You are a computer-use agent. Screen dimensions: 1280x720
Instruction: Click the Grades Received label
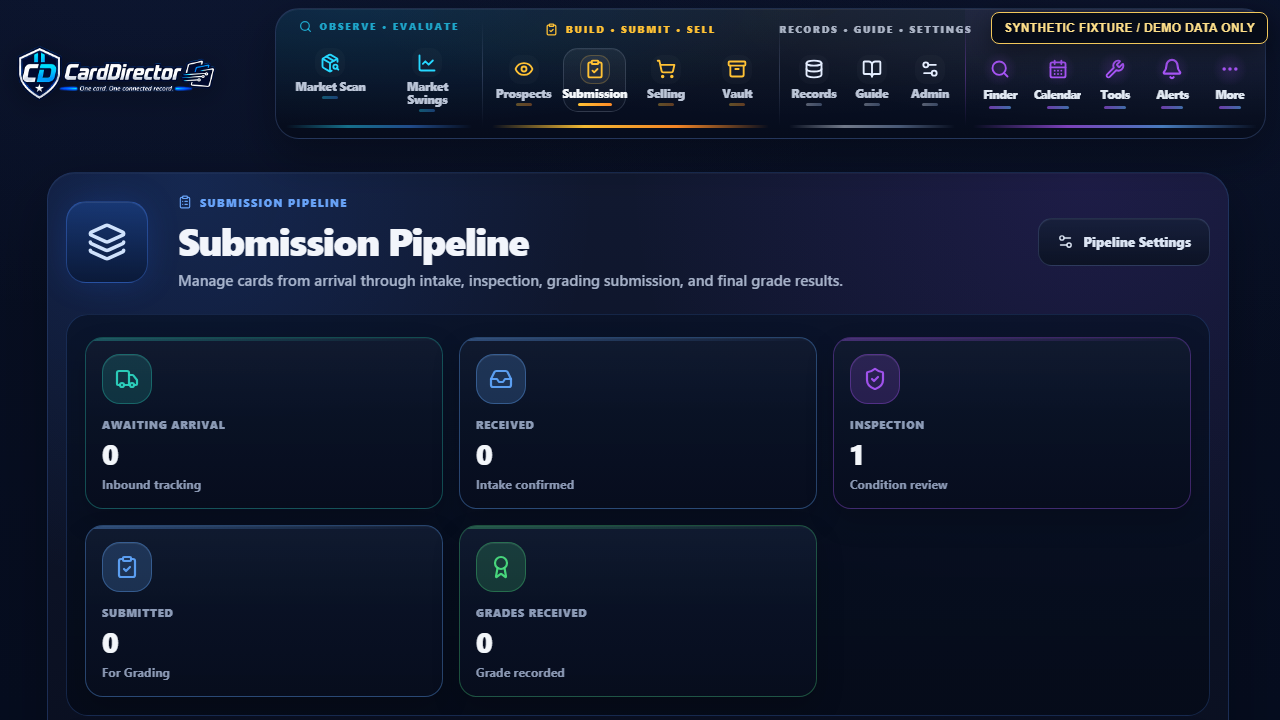(x=531, y=613)
